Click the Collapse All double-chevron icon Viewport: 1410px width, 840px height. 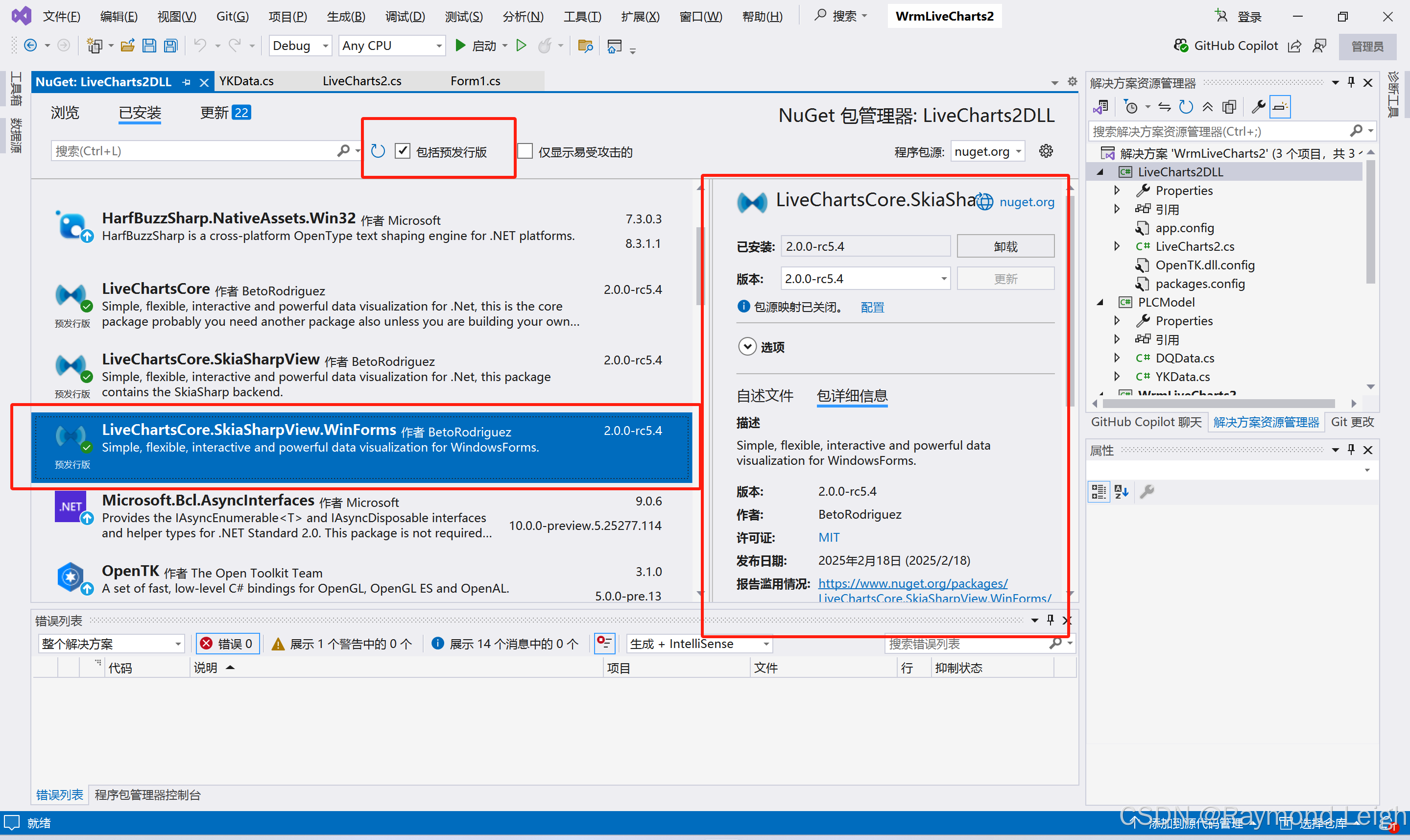coord(1207,107)
